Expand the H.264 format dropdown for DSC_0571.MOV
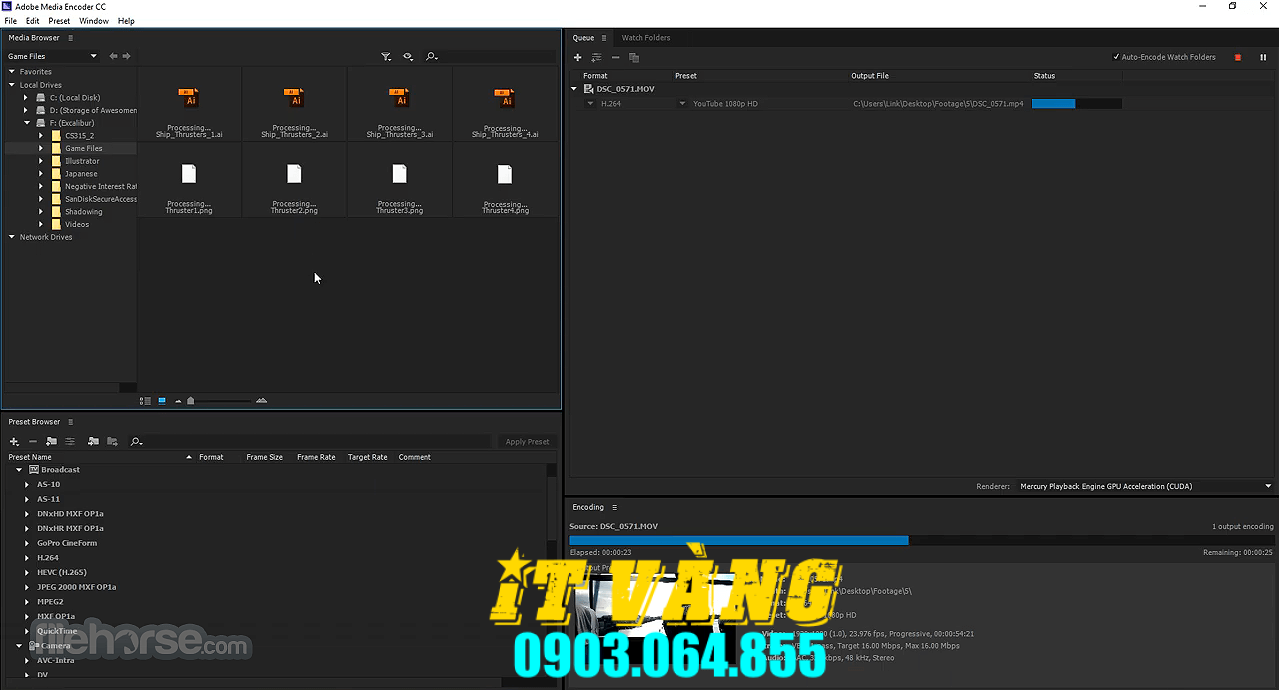The width and height of the screenshot is (1279, 690). 590,103
